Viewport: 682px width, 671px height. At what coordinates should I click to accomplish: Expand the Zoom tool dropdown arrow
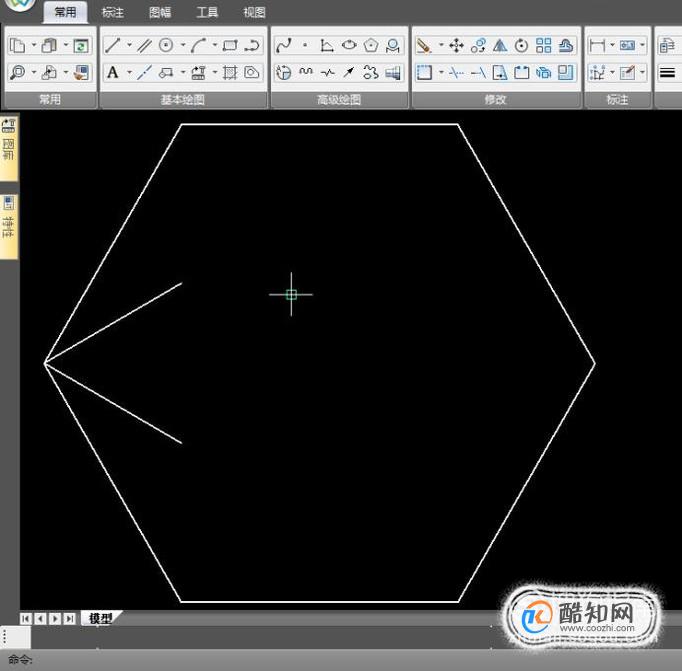pyautogui.click(x=33, y=72)
